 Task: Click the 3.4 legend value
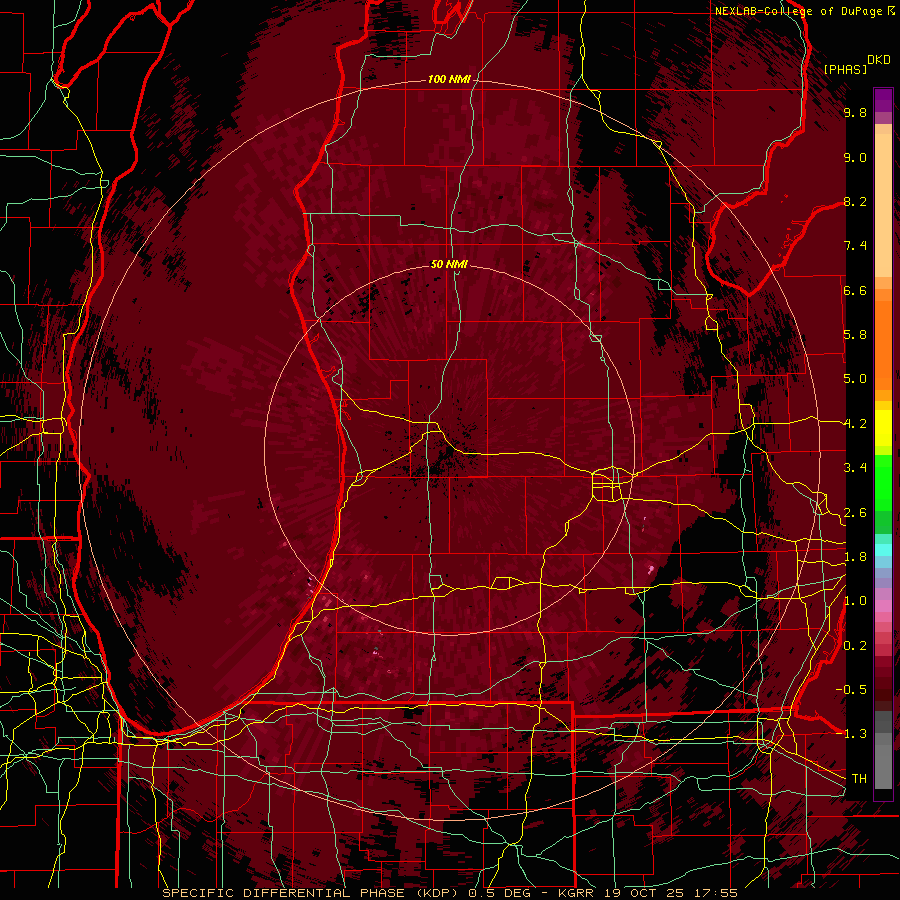tap(855, 468)
